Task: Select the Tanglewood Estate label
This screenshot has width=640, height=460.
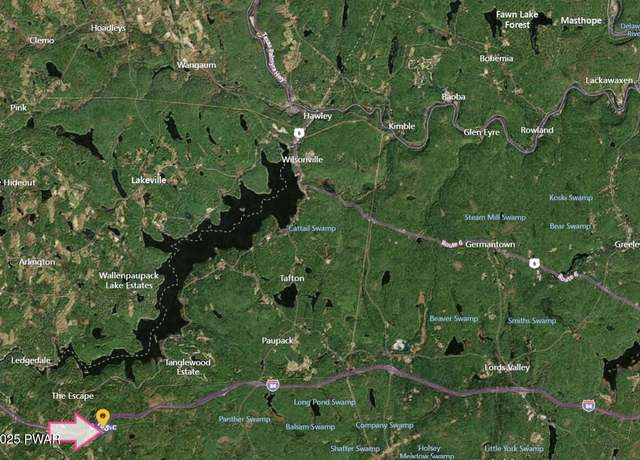Action: [x=188, y=367]
